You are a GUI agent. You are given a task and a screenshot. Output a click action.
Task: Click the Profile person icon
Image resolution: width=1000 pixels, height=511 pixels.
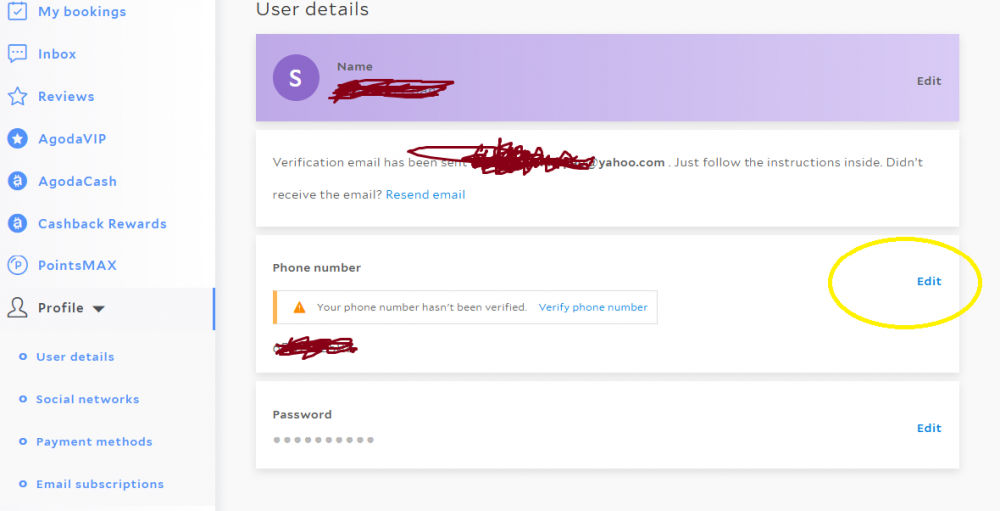[17, 307]
